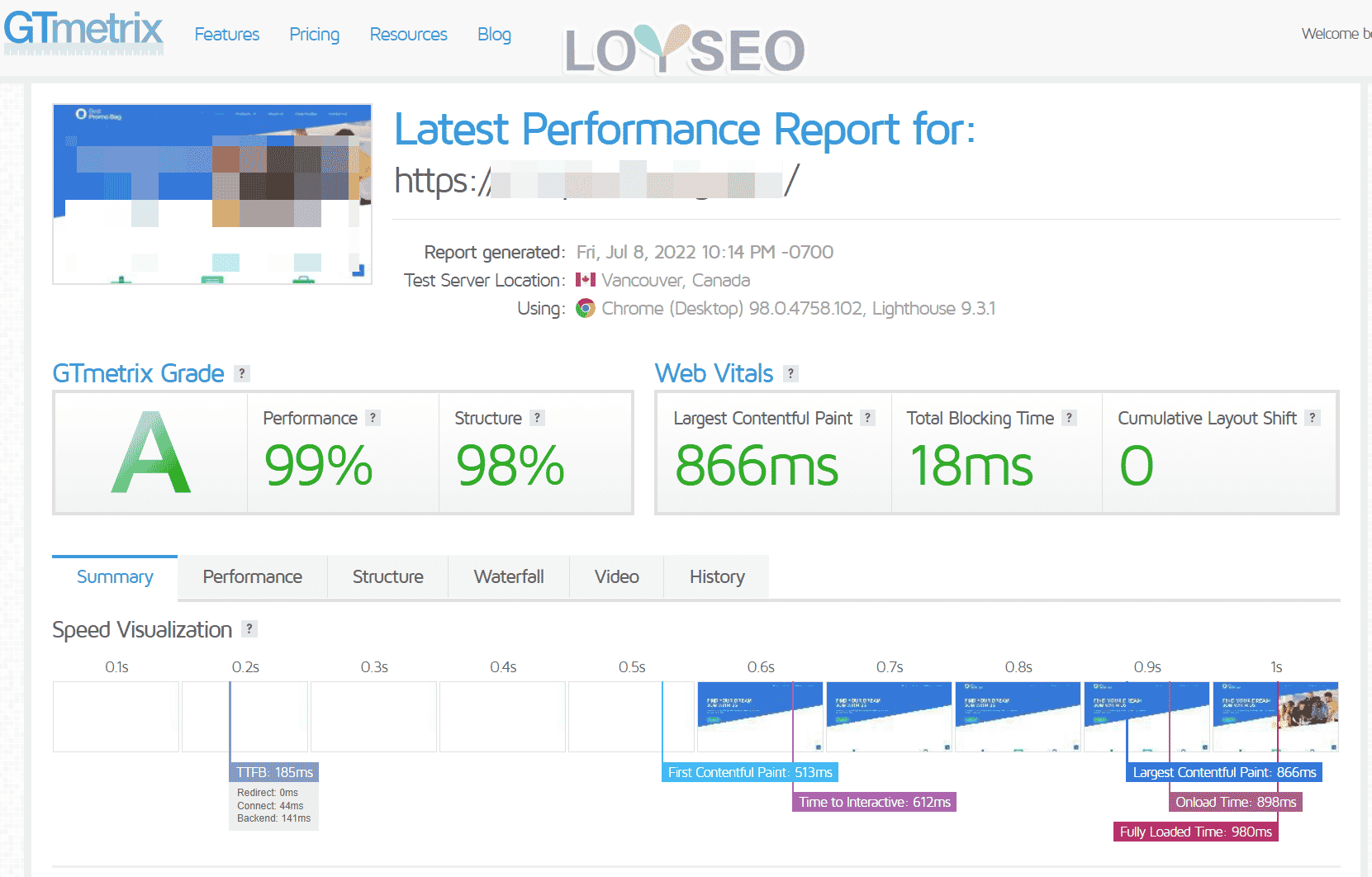1372x877 pixels.
Task: Open the Pricing page
Action: 315,34
